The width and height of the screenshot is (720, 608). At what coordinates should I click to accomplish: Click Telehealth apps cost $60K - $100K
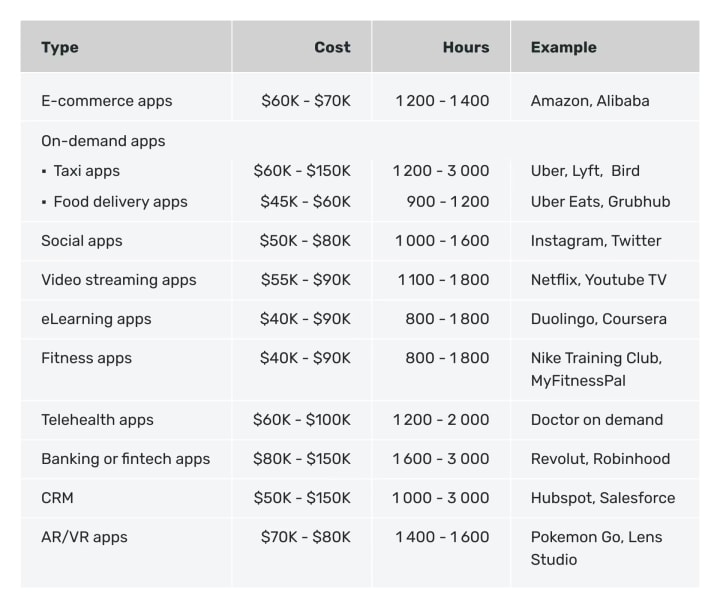(x=302, y=420)
